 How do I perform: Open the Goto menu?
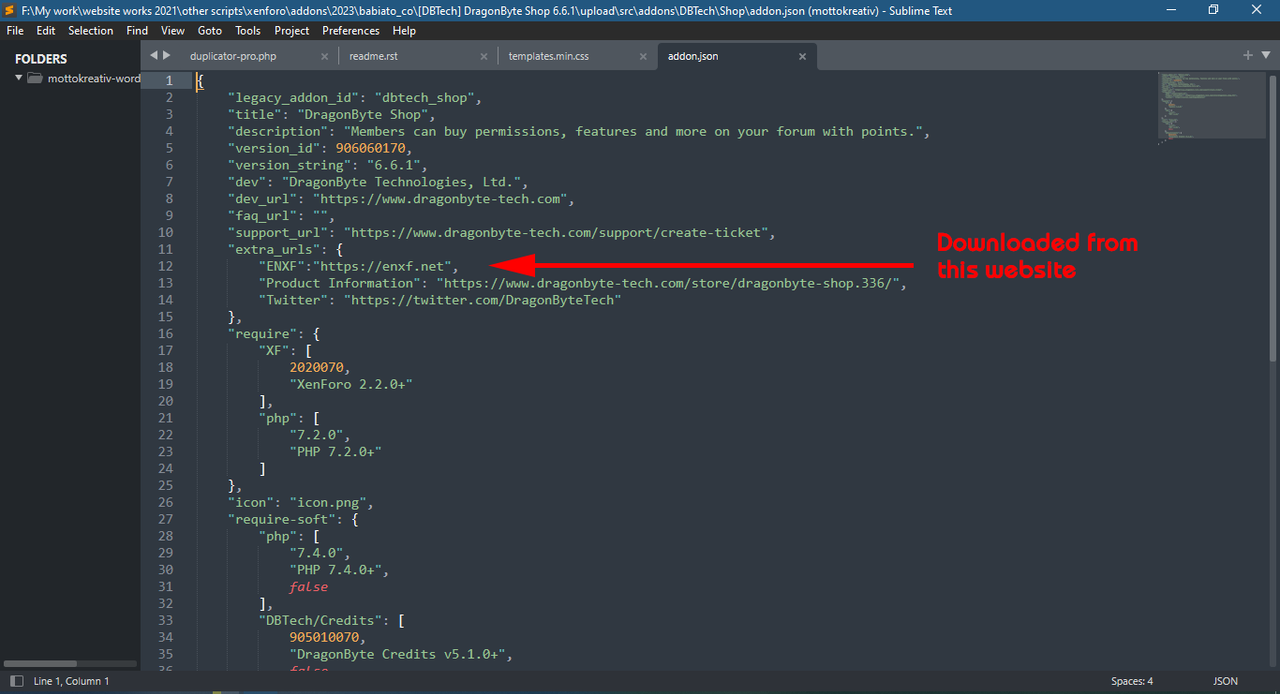click(x=210, y=31)
